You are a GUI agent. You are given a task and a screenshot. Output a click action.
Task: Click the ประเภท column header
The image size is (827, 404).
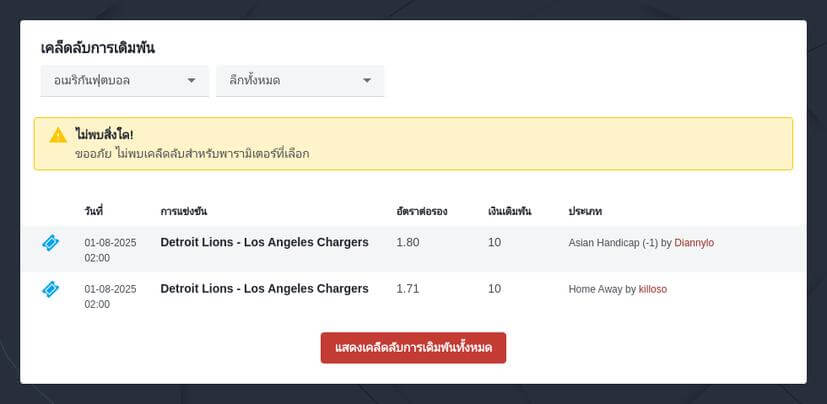click(x=585, y=211)
